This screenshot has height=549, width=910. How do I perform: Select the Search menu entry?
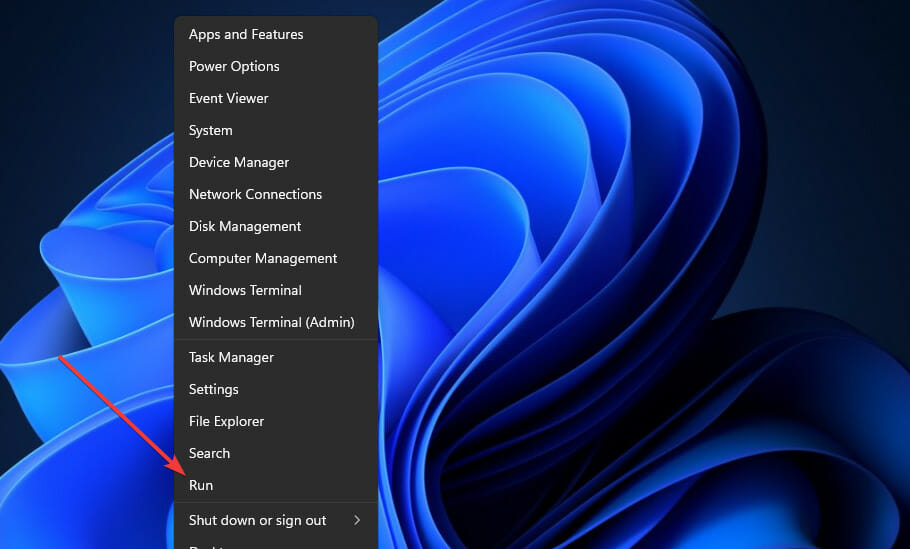point(209,453)
